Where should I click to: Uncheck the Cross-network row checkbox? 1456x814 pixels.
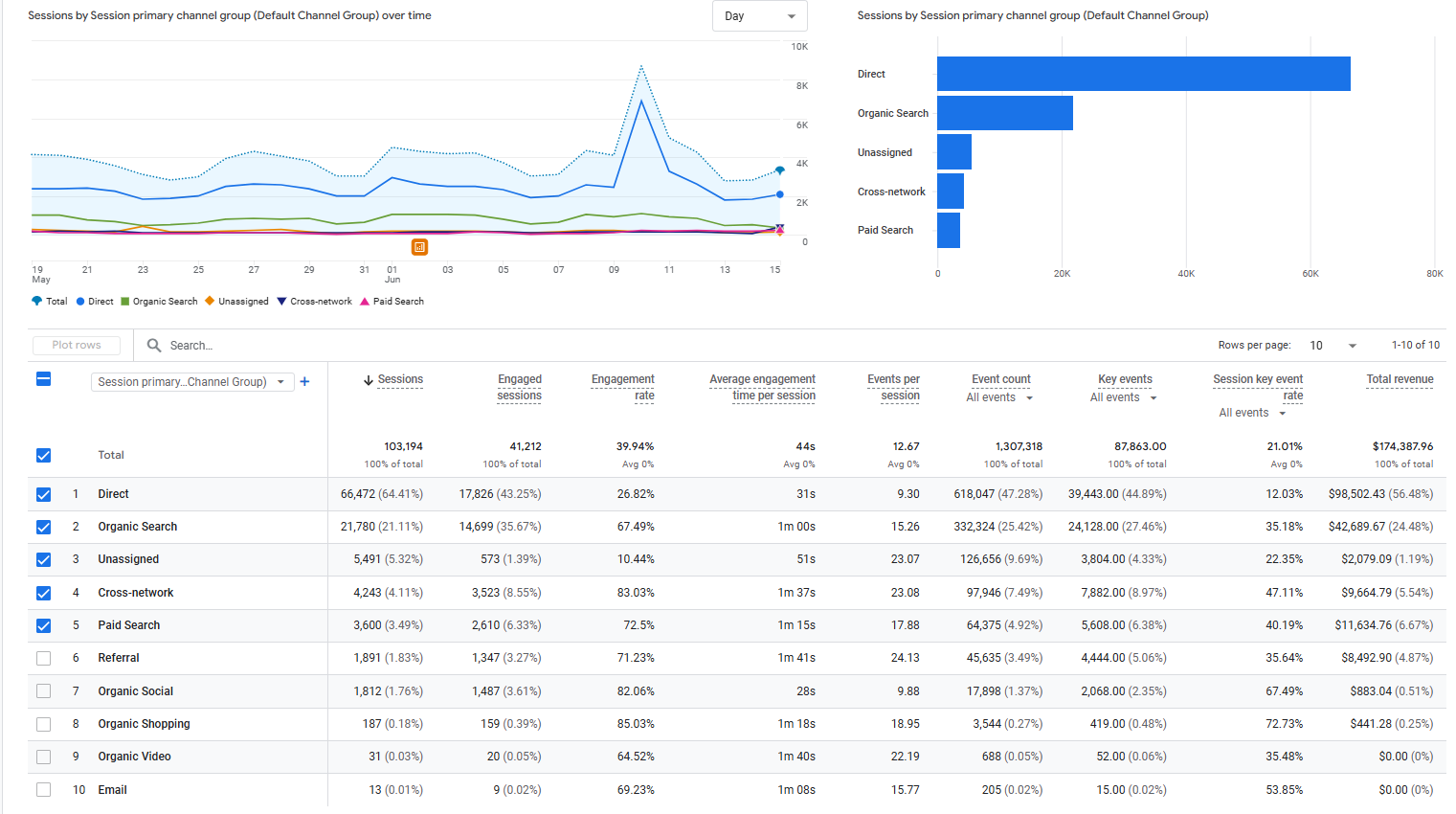click(x=43, y=593)
